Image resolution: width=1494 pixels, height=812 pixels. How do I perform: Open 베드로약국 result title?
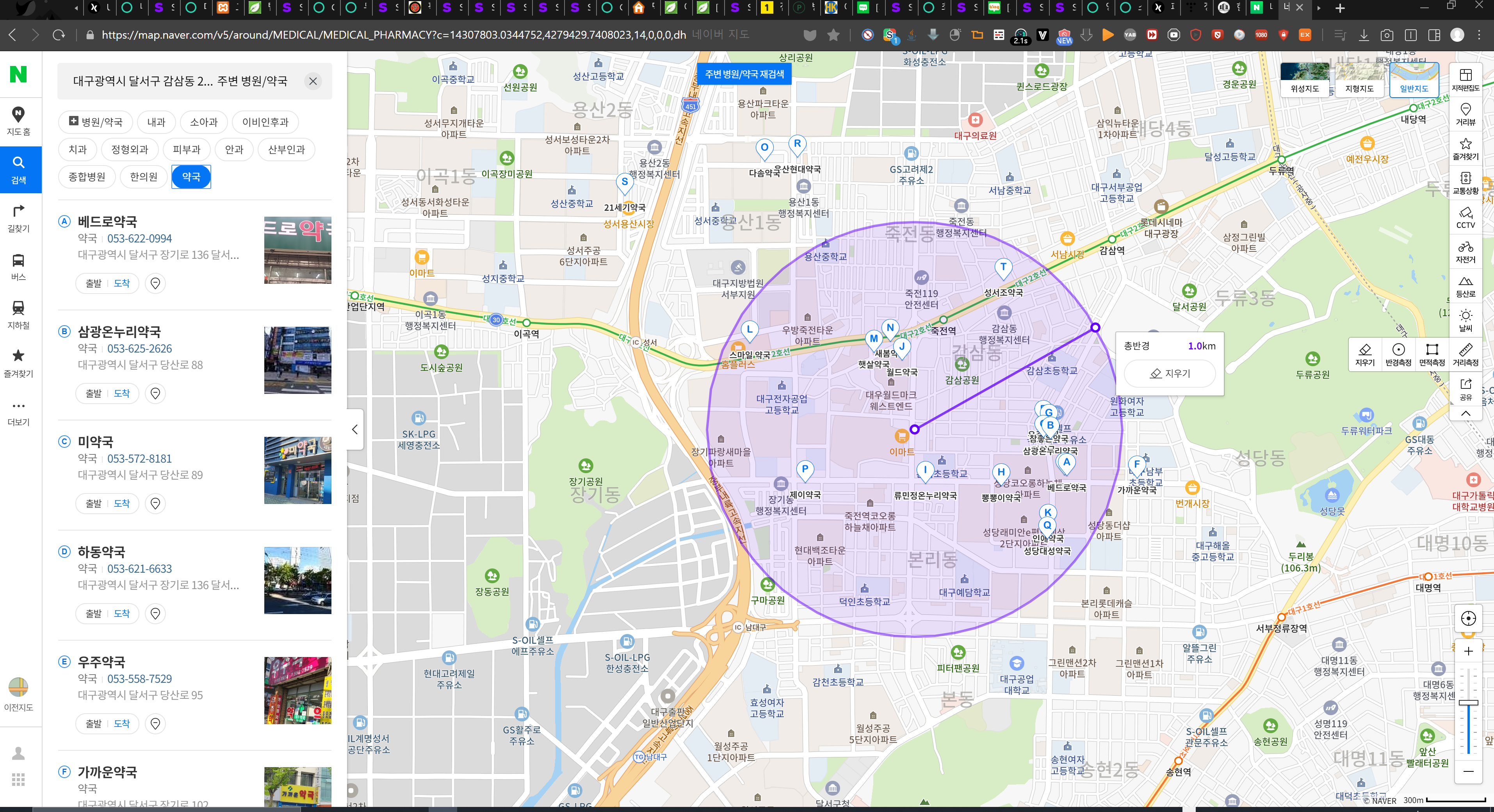107,222
